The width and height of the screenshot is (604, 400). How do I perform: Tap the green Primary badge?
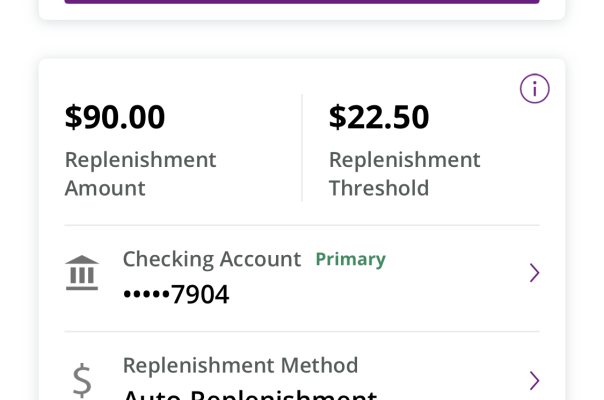(351, 259)
